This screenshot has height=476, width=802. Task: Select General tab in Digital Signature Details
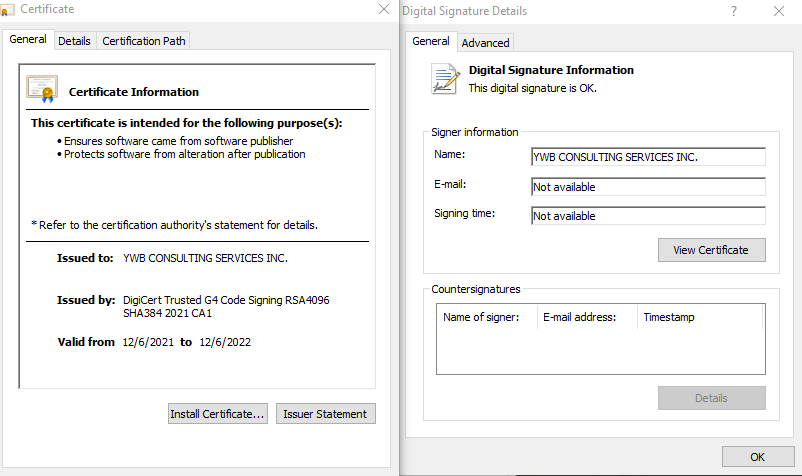pos(431,41)
